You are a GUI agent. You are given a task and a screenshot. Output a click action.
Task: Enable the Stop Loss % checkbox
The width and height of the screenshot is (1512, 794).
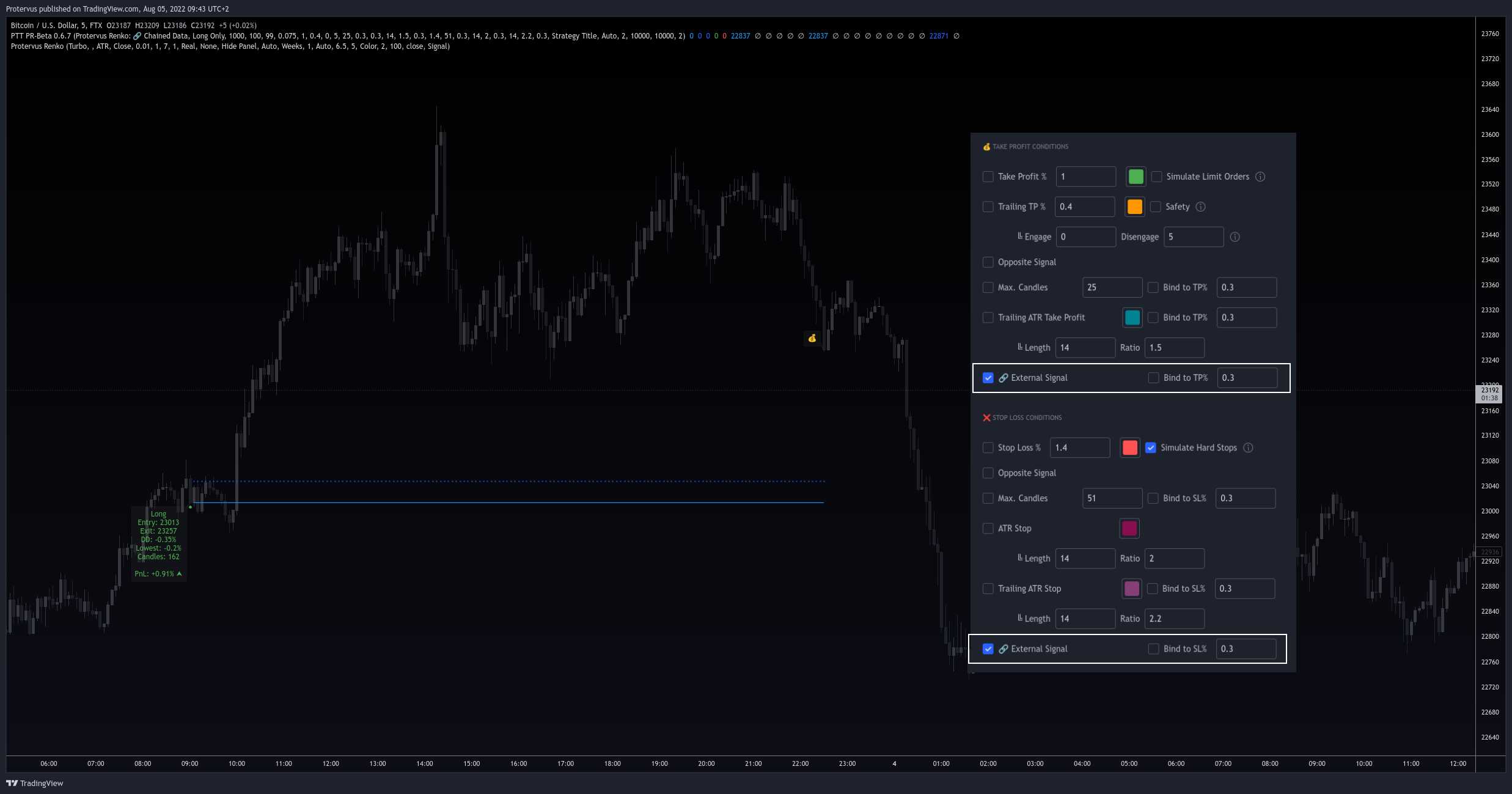tap(988, 448)
